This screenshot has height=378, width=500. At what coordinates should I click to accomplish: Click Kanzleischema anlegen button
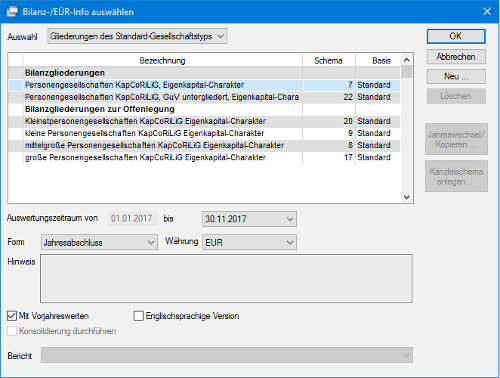coord(456,176)
